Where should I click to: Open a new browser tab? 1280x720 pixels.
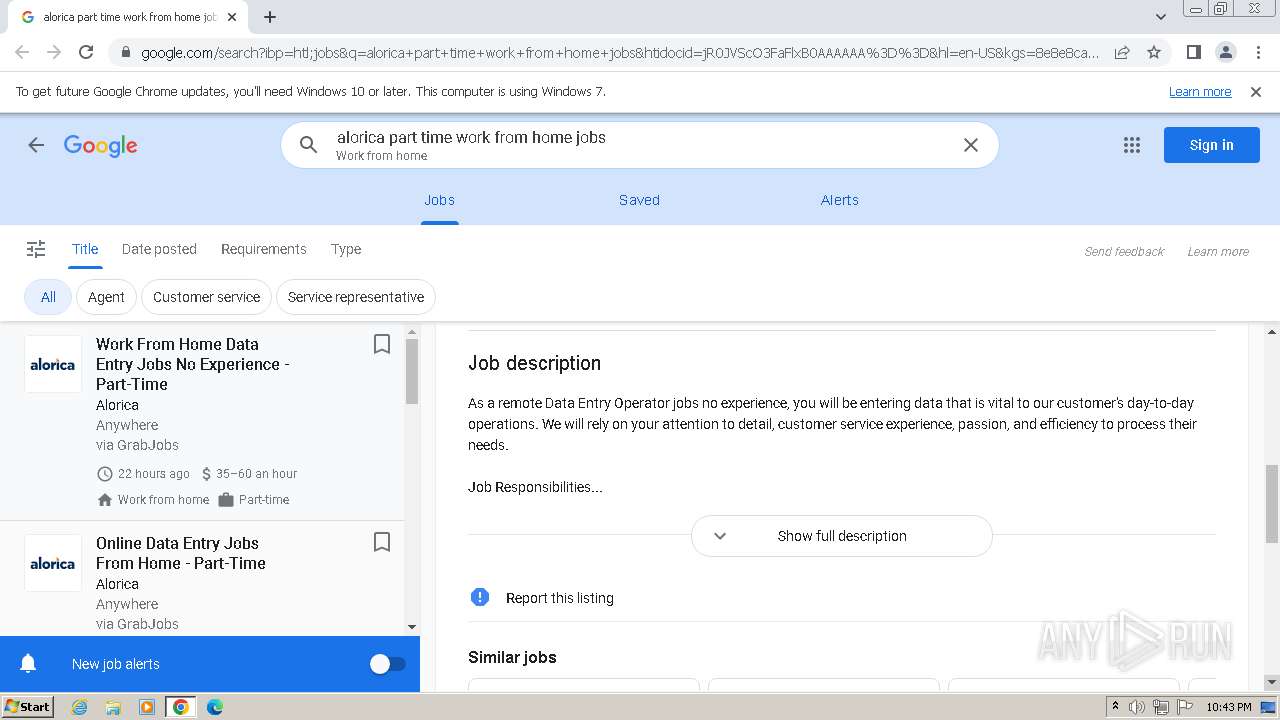click(x=270, y=17)
